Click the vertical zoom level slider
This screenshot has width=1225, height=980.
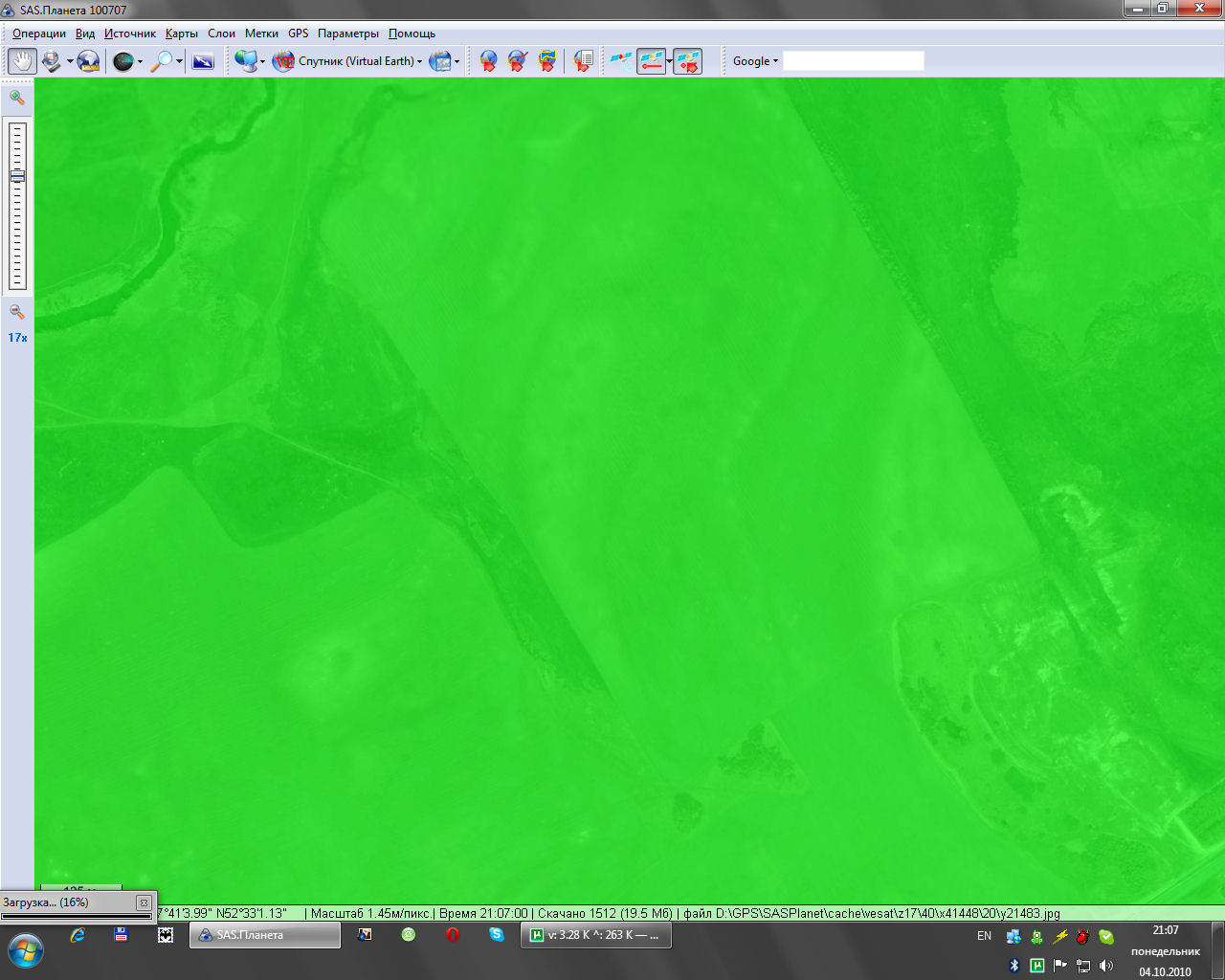coord(17,206)
